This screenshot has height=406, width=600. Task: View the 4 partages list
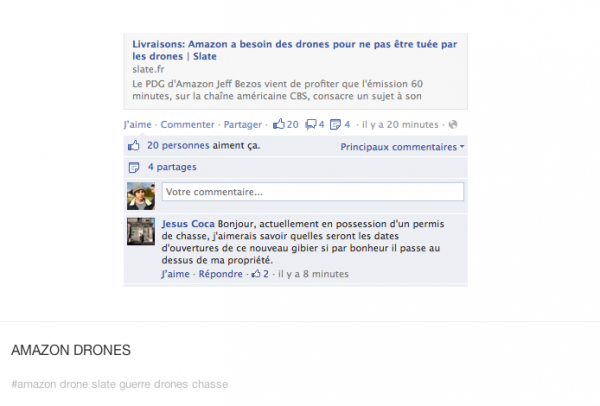pos(172,167)
